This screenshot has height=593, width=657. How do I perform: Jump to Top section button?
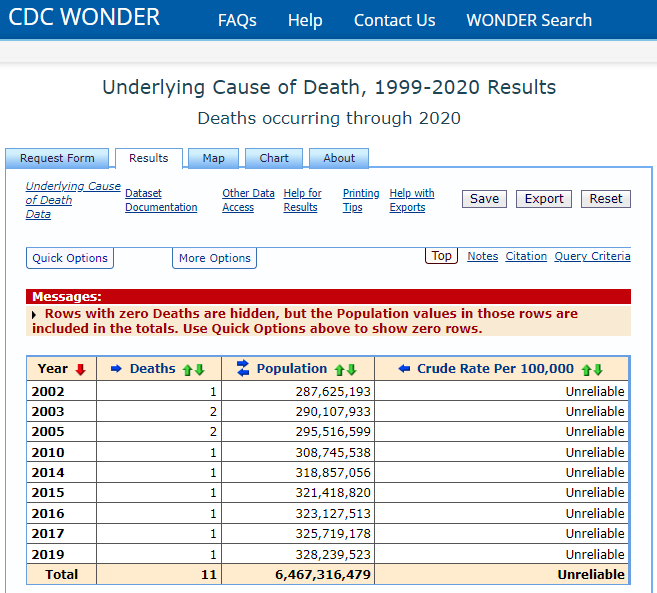click(x=442, y=256)
